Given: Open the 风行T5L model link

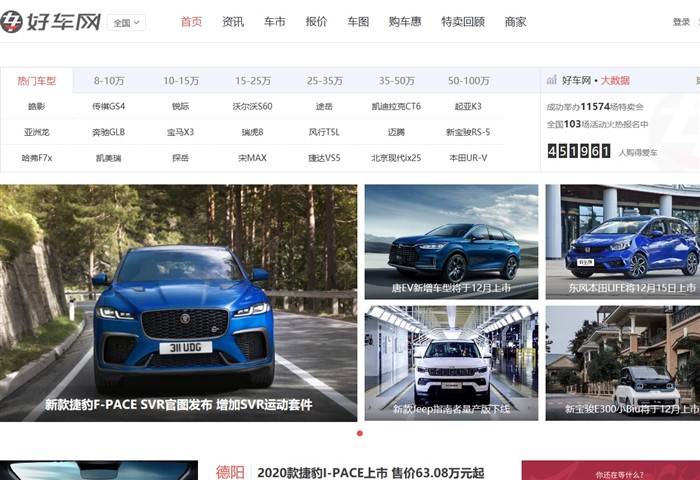Looking at the screenshot, I should coord(324,132).
